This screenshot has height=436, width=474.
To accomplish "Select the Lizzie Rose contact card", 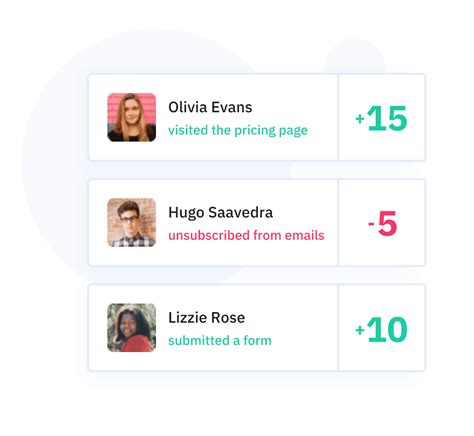I will pyautogui.click(x=257, y=327).
